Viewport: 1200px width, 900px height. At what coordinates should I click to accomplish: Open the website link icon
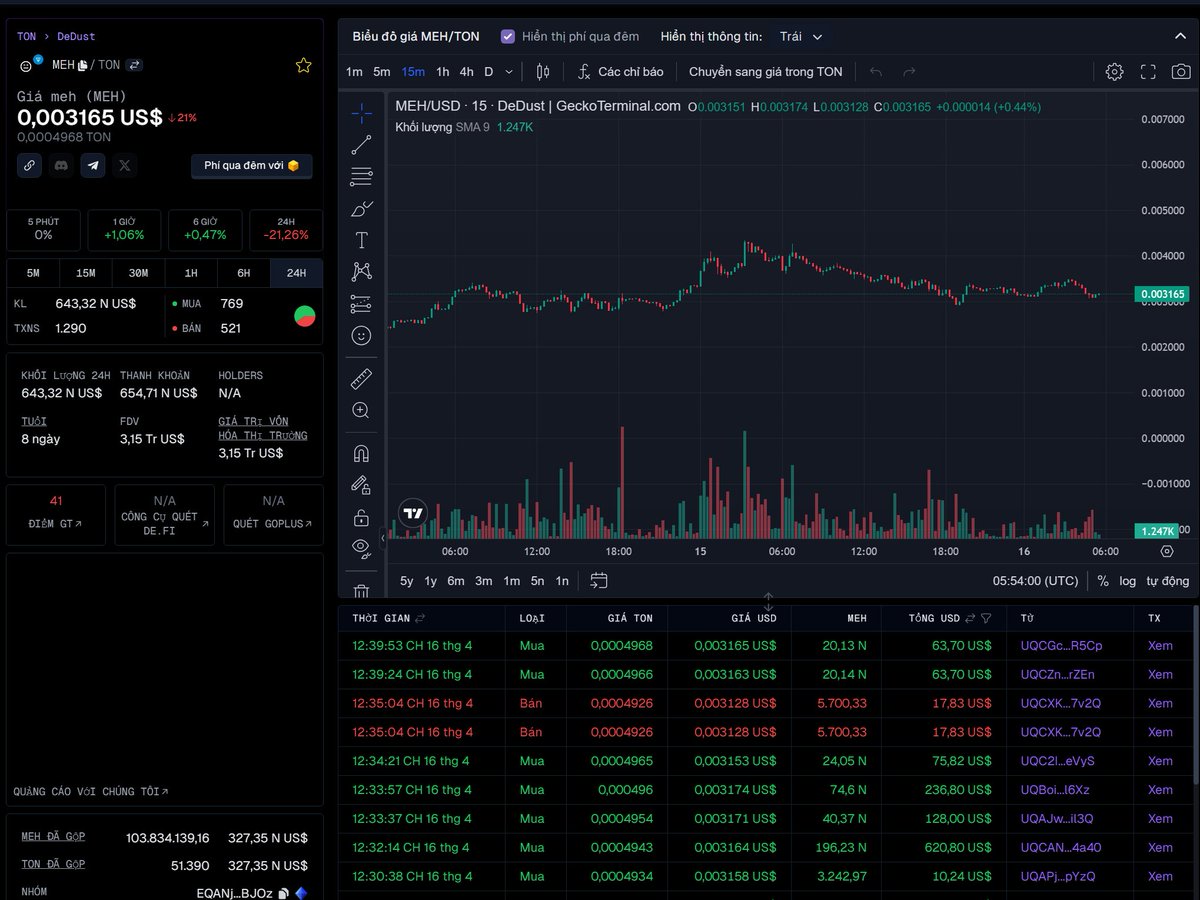pyautogui.click(x=29, y=165)
